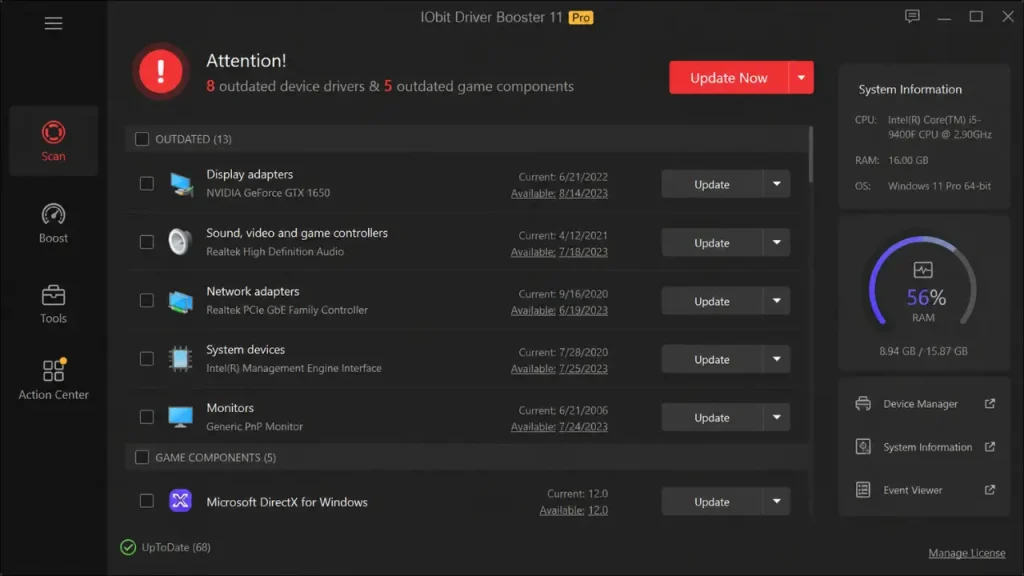The image size is (1024, 576).
Task: Click the Device Manager printer icon
Action: (x=863, y=404)
